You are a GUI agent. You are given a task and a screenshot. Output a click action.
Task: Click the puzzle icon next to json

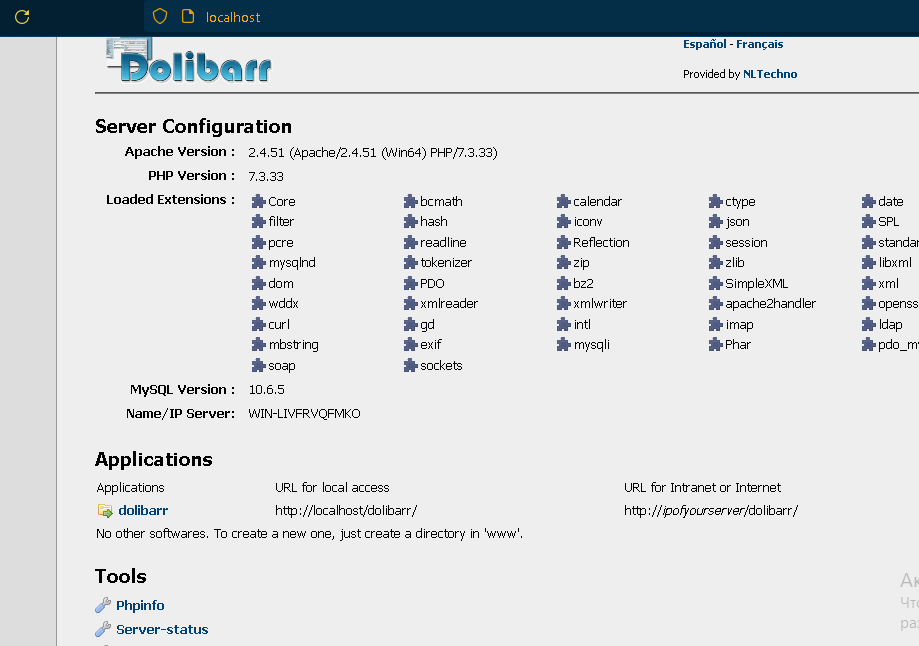coord(715,222)
